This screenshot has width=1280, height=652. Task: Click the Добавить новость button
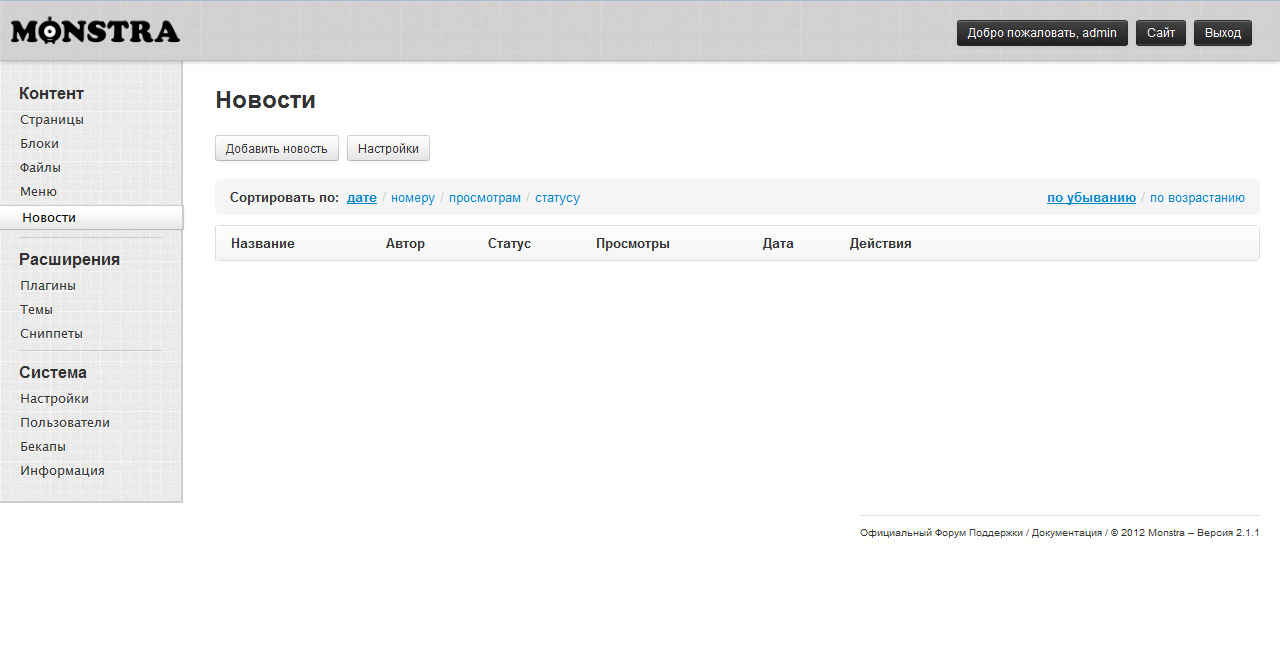pyautogui.click(x=277, y=148)
